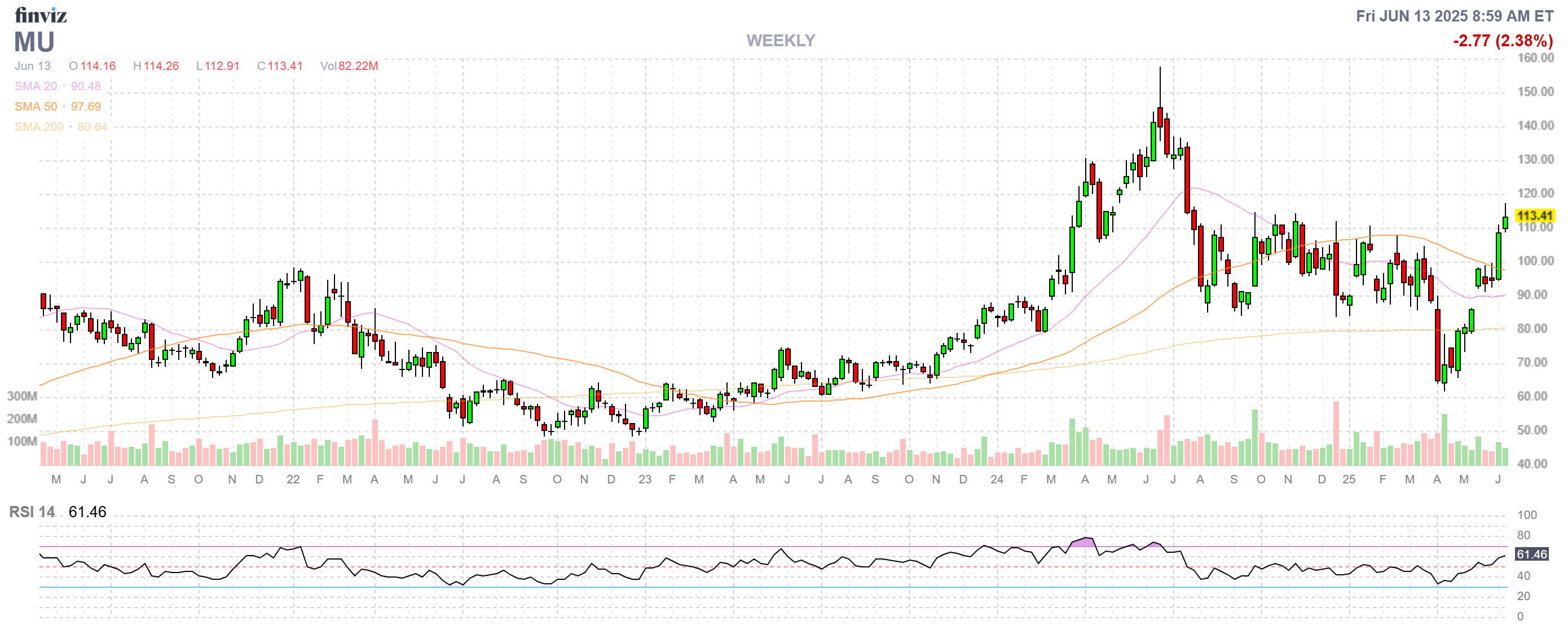Image resolution: width=1568 pixels, height=634 pixels.
Task: Click the 25 year marker on axis
Action: 1349,479
